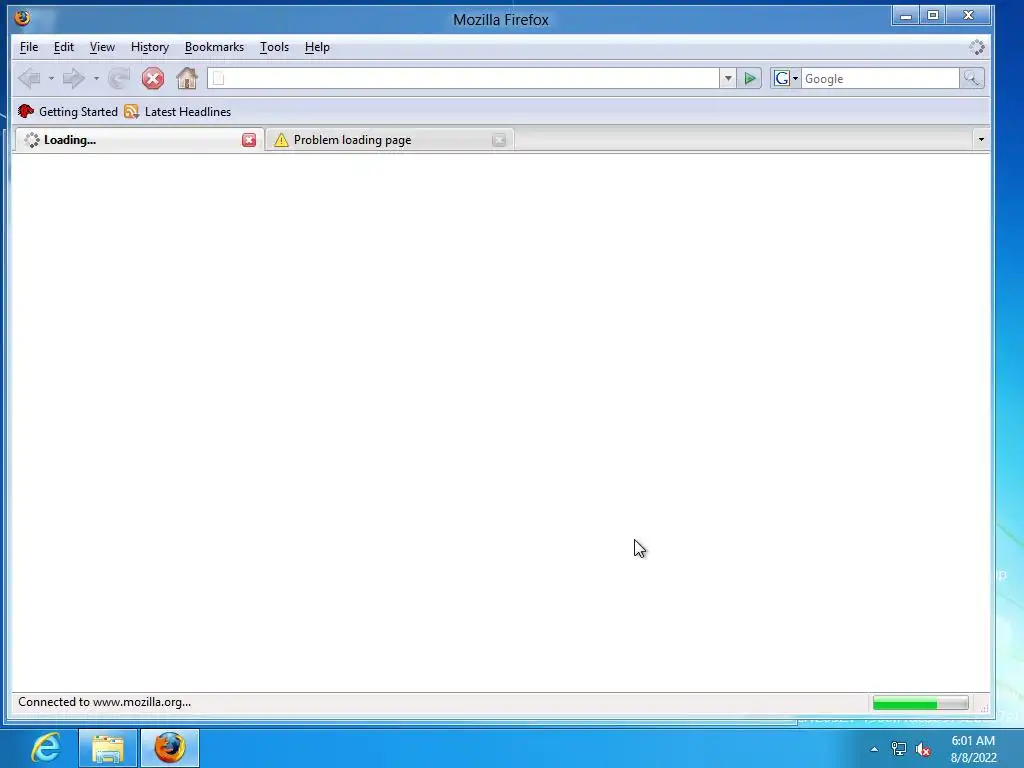
Task: Open the back history dropdown arrow
Action: coord(51,78)
